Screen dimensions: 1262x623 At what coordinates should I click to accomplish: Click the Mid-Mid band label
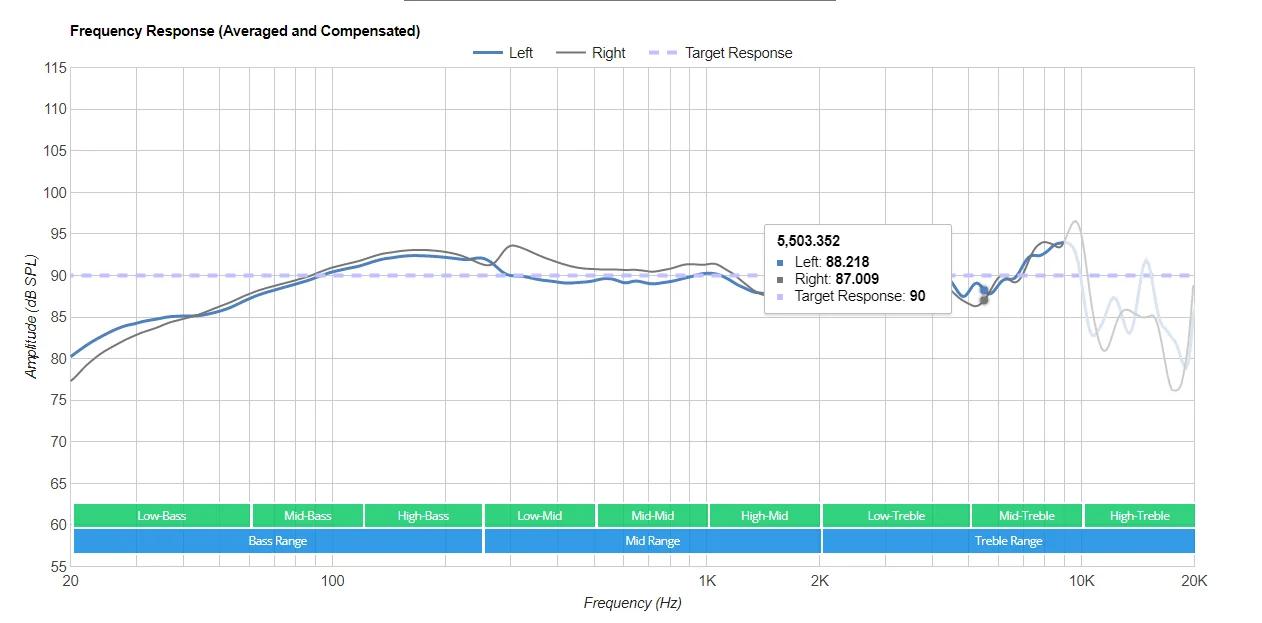coord(652,516)
